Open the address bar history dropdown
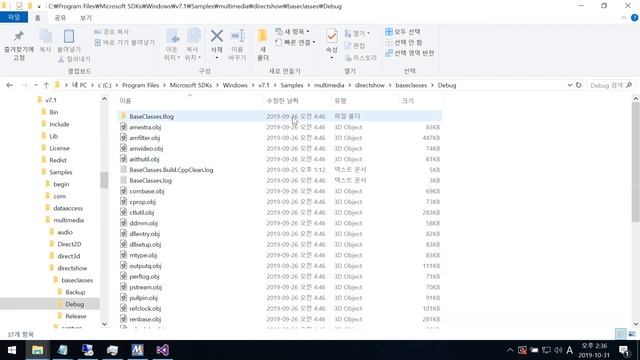640x360 pixels. point(570,85)
